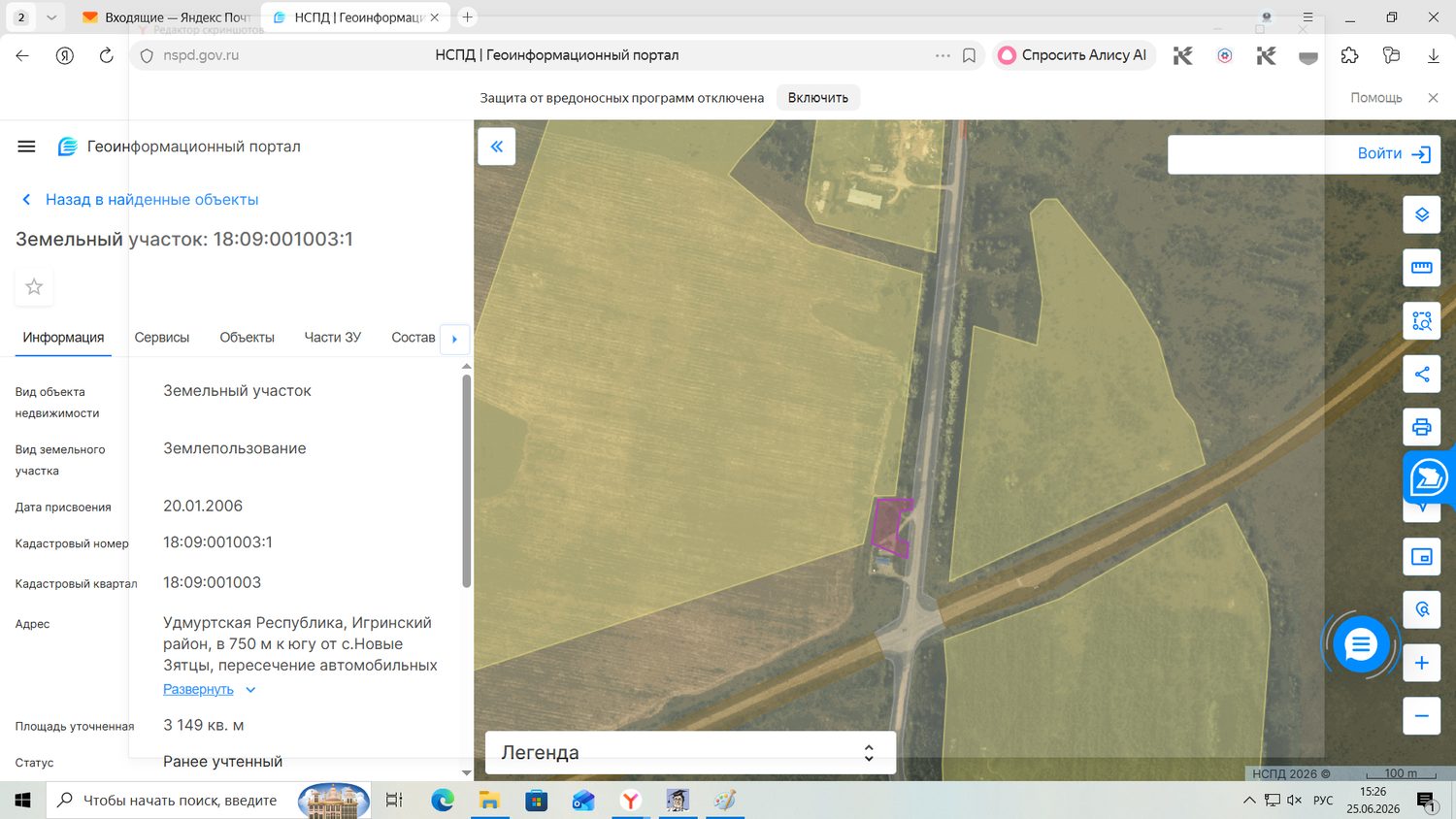Viewport: 1456px width, 819px height.
Task: Show more tabs with right arrow
Action: pyautogui.click(x=454, y=339)
